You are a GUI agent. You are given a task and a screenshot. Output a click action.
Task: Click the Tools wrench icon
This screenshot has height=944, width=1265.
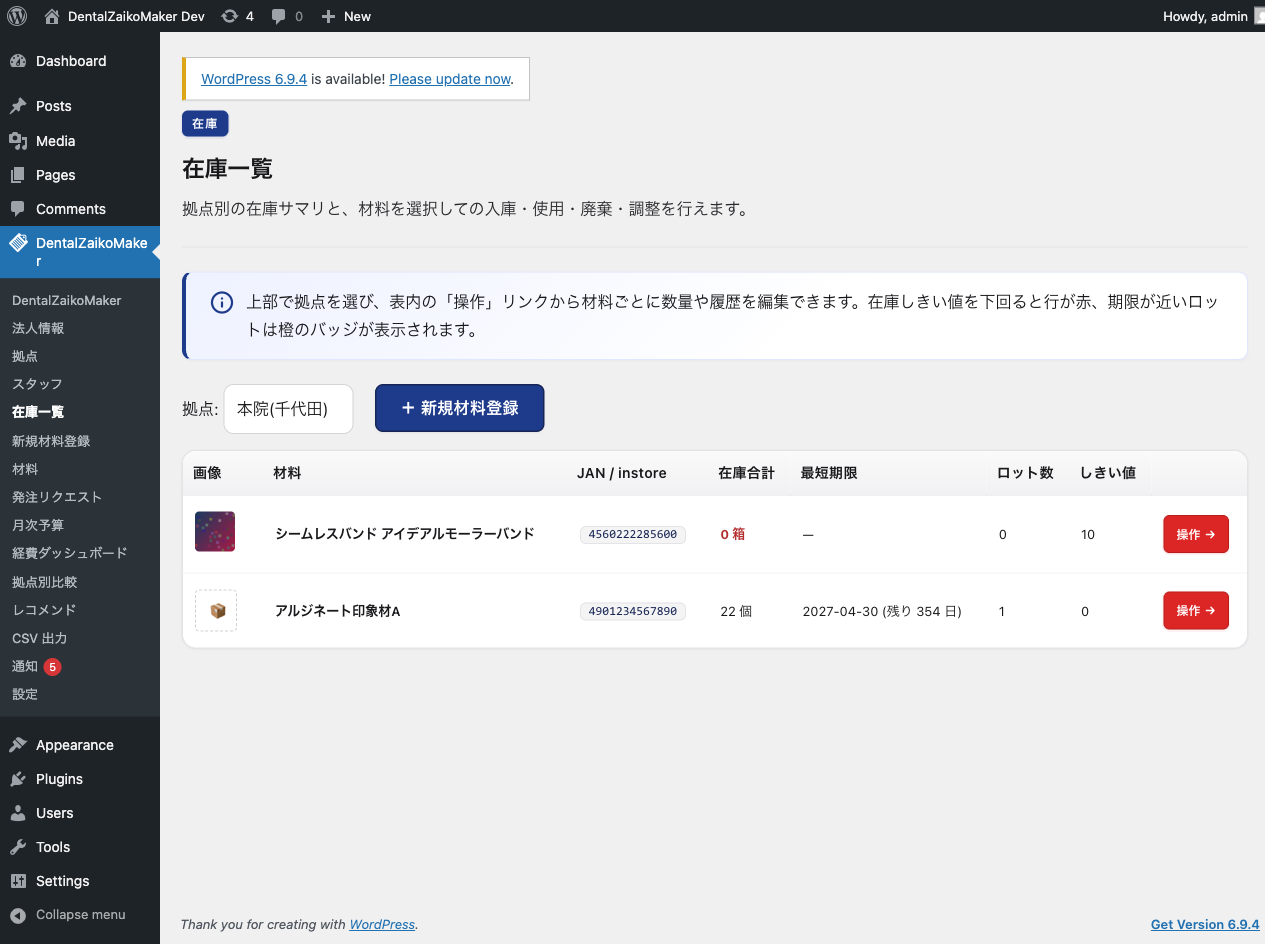(18, 847)
